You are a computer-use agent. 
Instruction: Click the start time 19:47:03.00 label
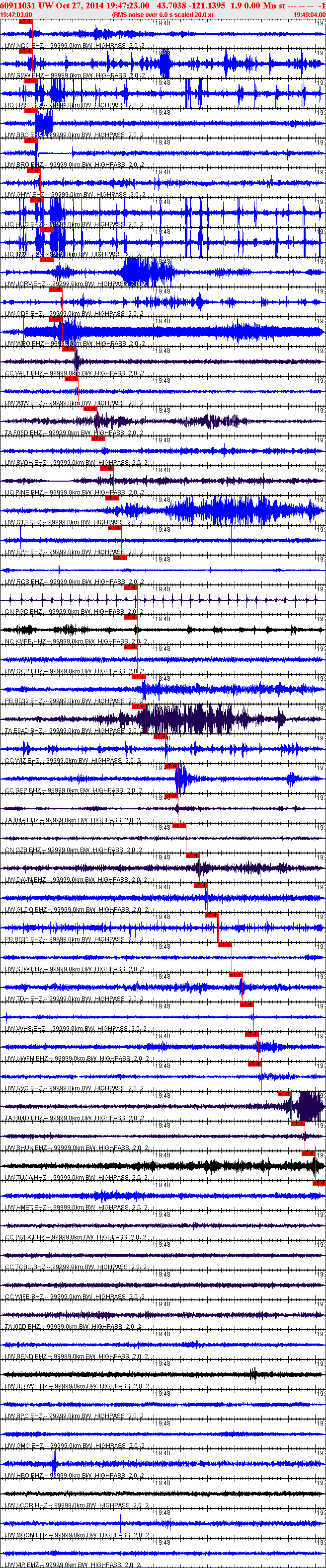16,14
